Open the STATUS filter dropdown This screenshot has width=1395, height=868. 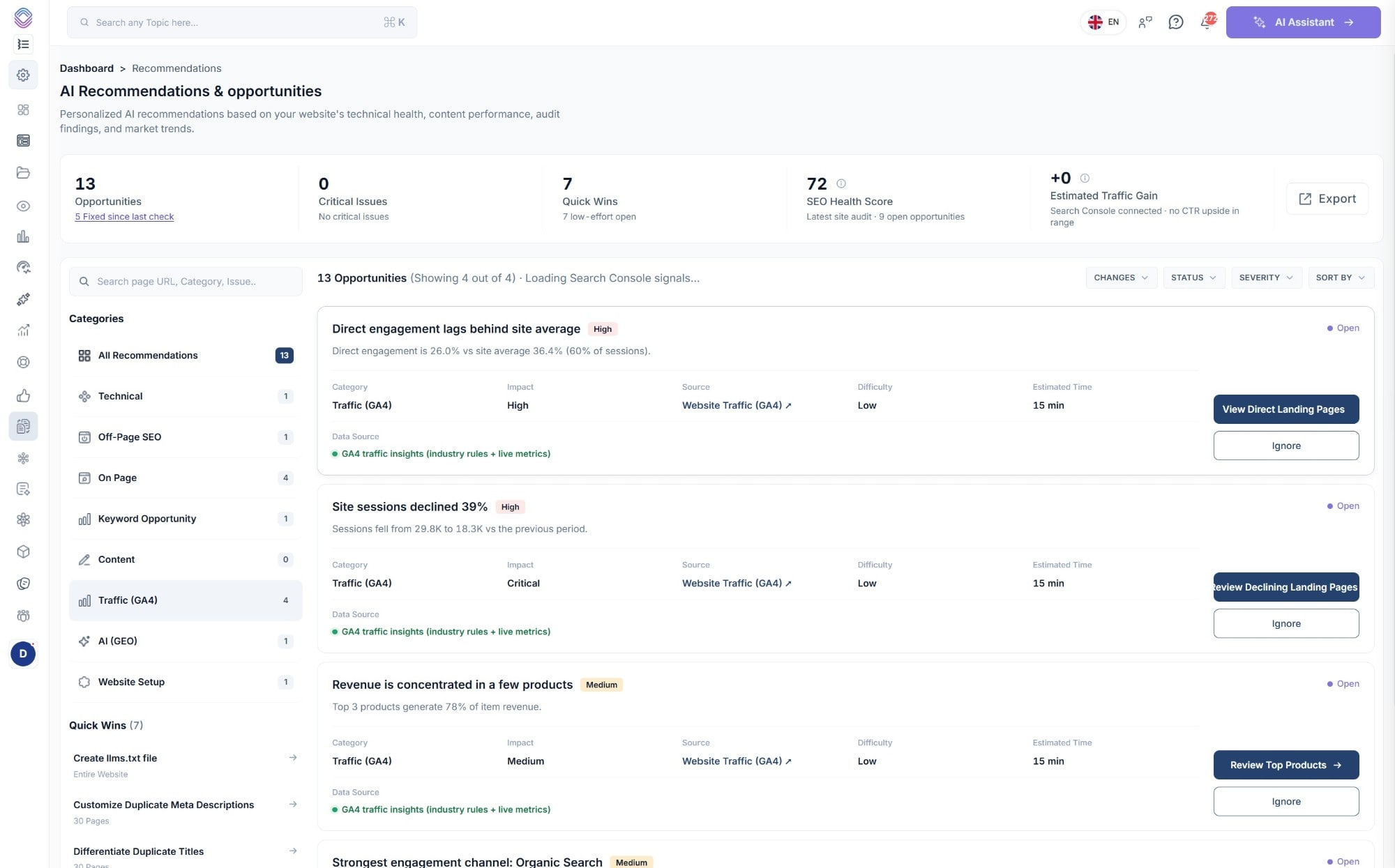pos(1193,277)
